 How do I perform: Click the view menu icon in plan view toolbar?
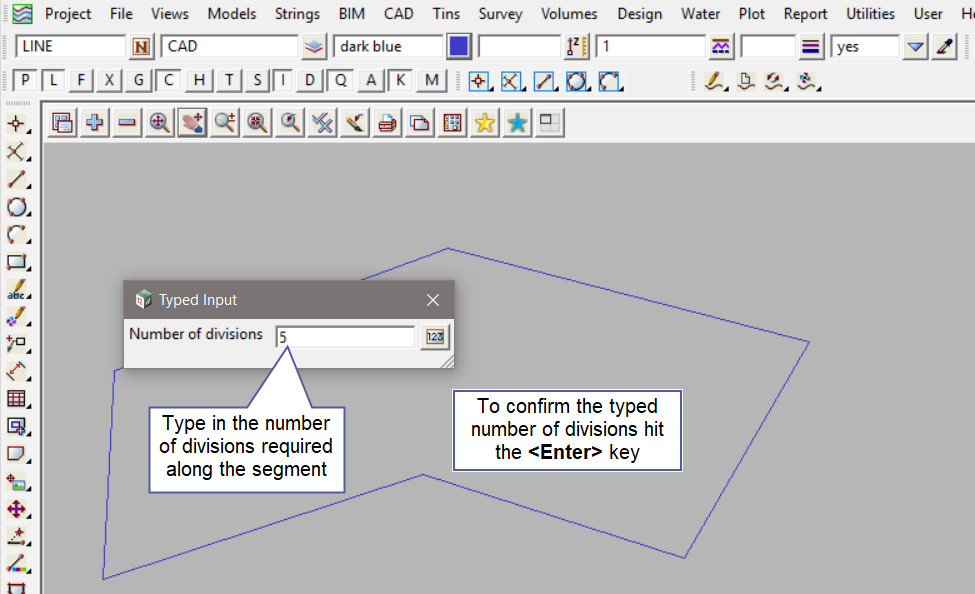[x=62, y=123]
